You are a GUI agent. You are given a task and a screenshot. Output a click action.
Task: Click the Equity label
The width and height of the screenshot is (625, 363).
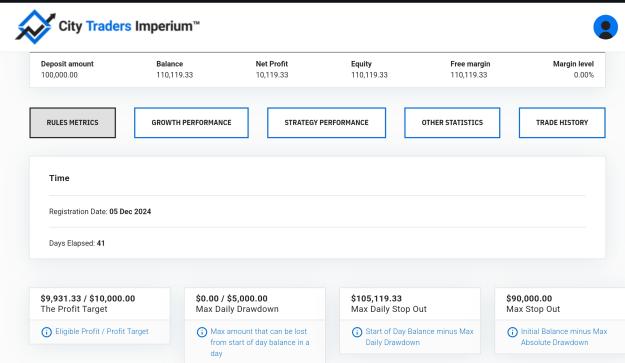pyautogui.click(x=361, y=64)
